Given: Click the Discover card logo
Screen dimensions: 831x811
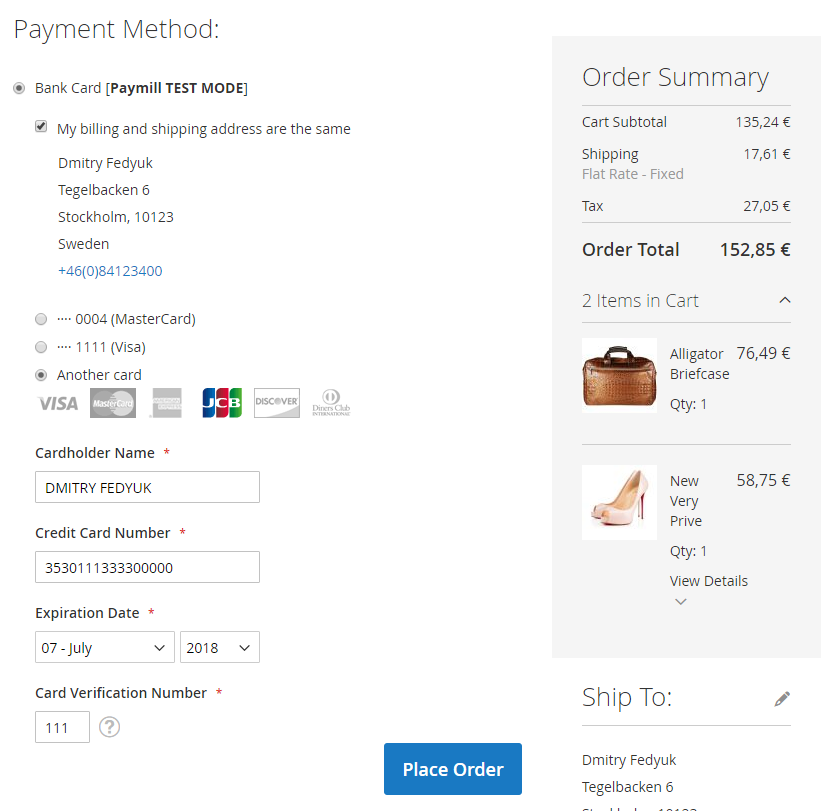Looking at the screenshot, I should tap(277, 403).
